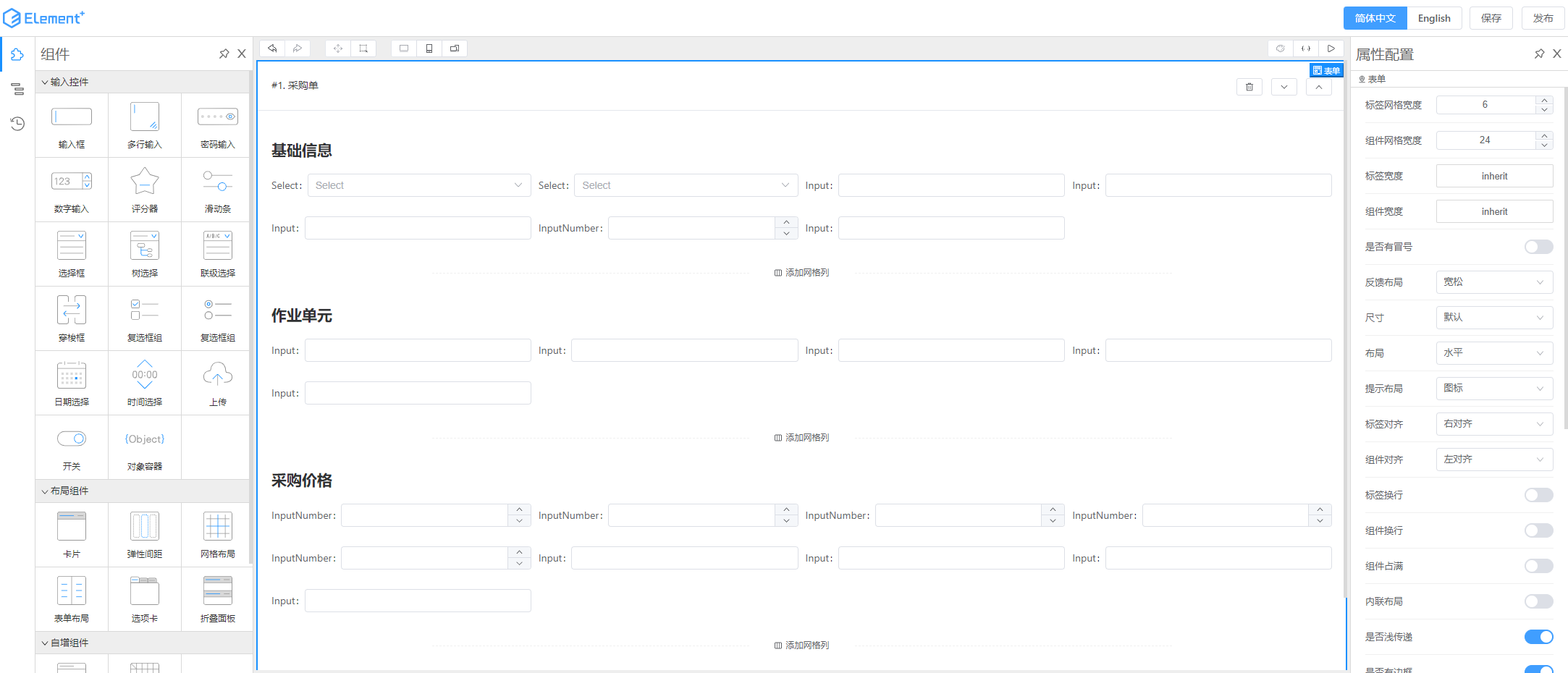Viewport: 1568px width, 673px height.
Task: Click the 保存 save button
Action: [x=1491, y=18]
